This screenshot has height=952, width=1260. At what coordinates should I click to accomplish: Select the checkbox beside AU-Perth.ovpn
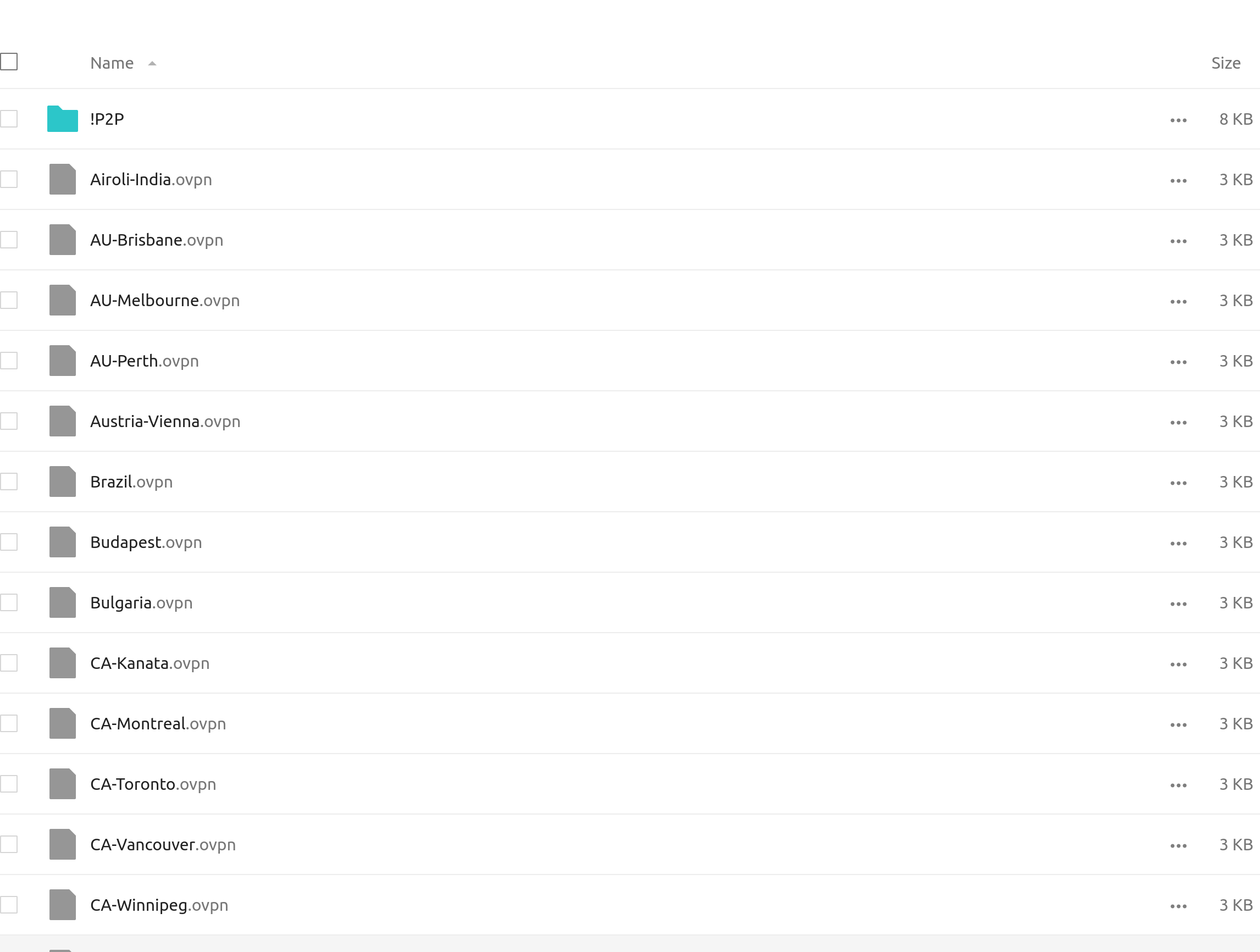tap(9, 361)
